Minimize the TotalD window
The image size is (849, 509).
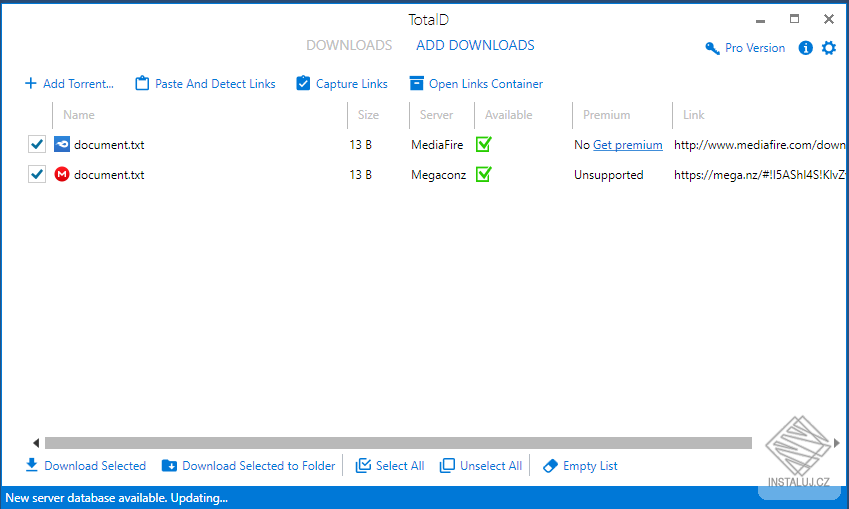(x=761, y=21)
